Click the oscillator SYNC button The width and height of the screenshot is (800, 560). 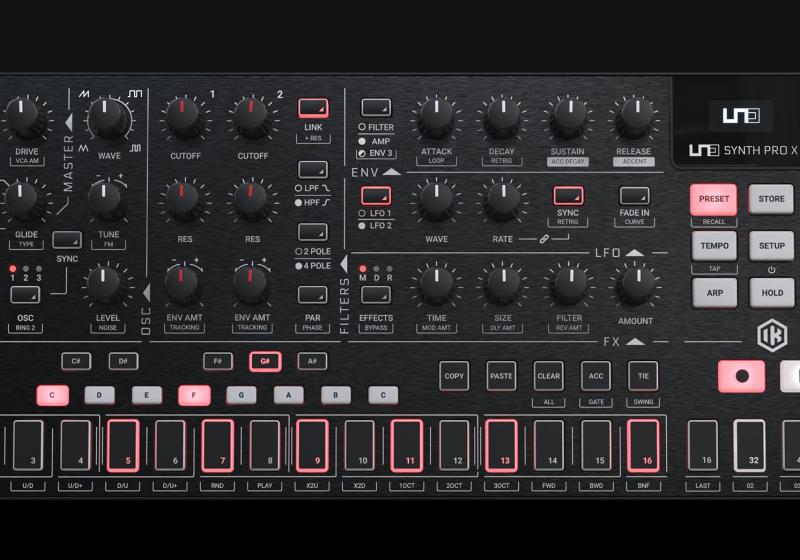coord(67,240)
